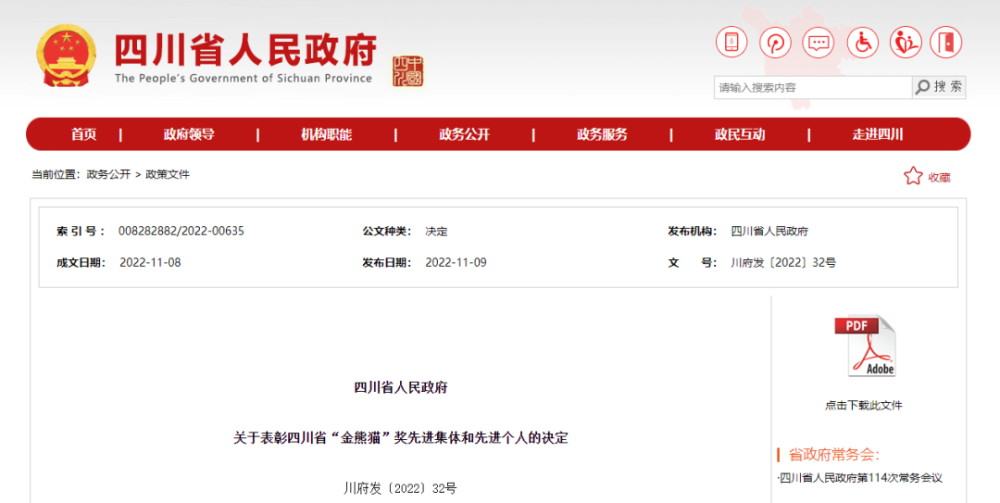Open the 政务服务 menu item

602,135
